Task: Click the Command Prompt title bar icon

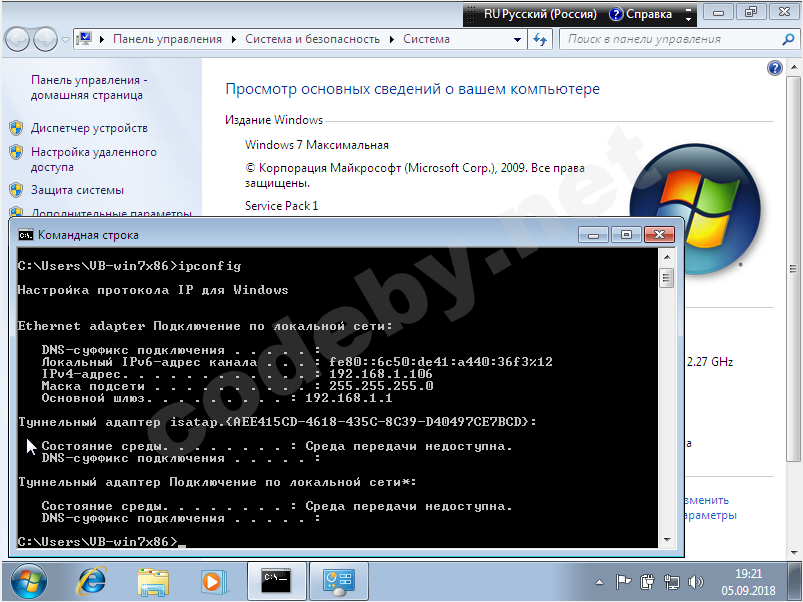Action: pos(26,235)
